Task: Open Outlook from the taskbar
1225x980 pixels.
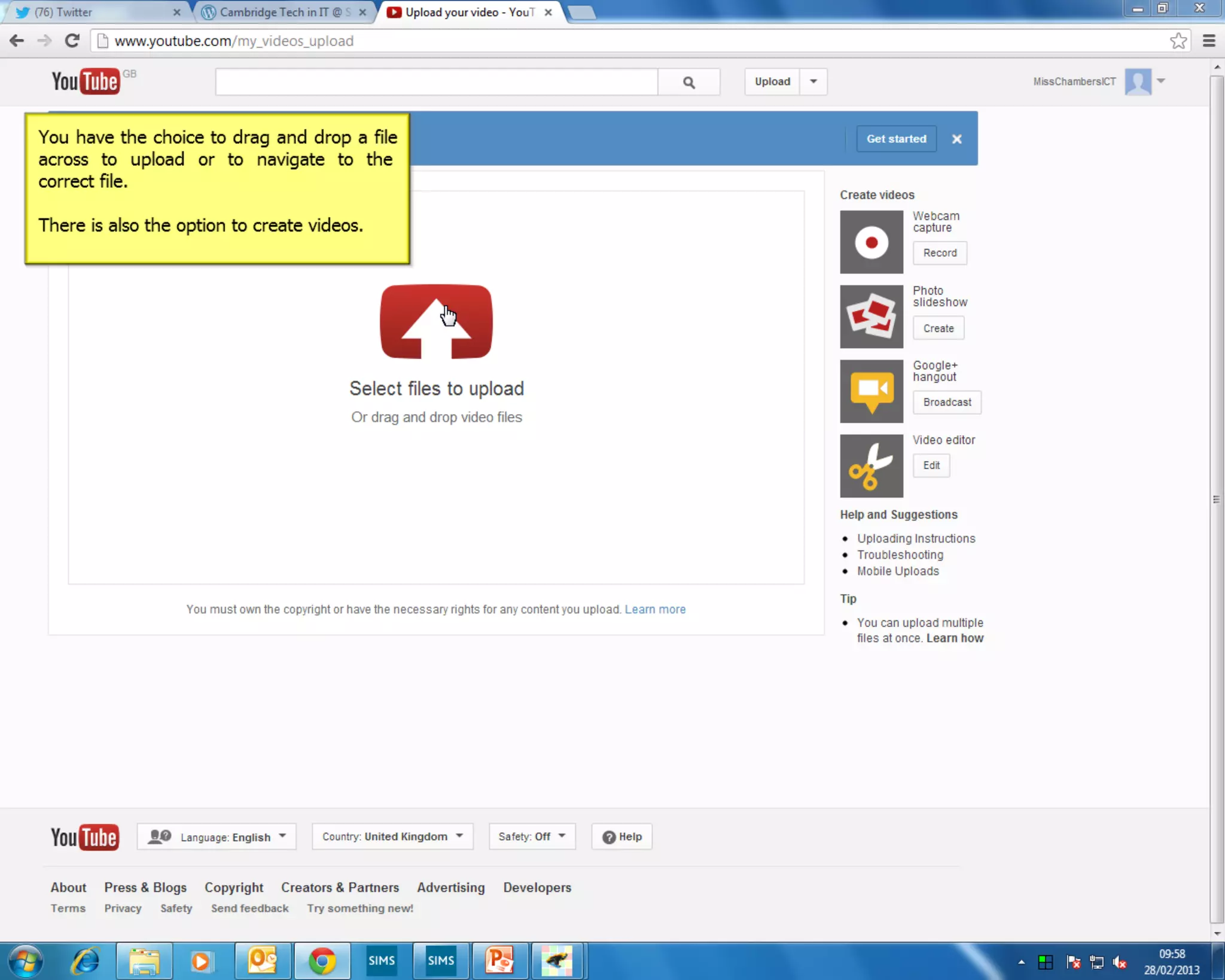Action: (263, 961)
